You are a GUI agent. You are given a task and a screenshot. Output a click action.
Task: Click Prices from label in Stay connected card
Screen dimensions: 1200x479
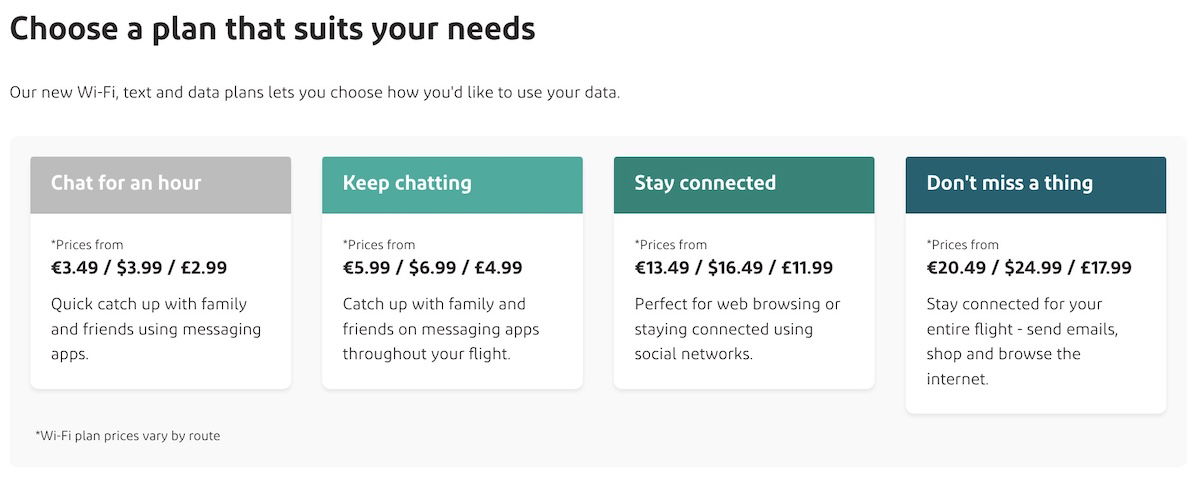tap(671, 244)
